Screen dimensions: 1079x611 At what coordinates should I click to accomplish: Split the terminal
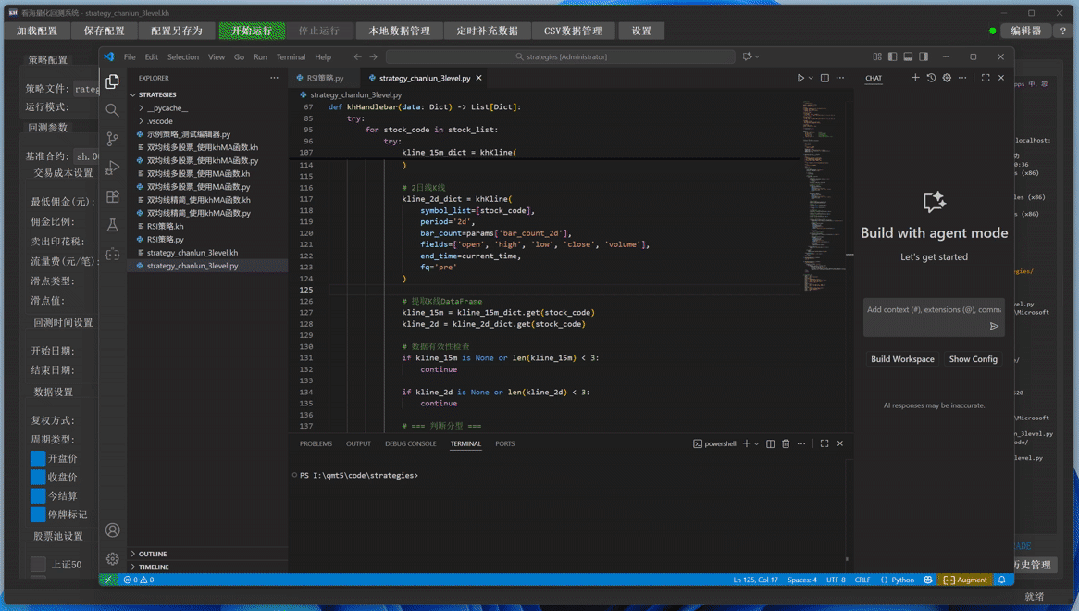(x=771, y=444)
